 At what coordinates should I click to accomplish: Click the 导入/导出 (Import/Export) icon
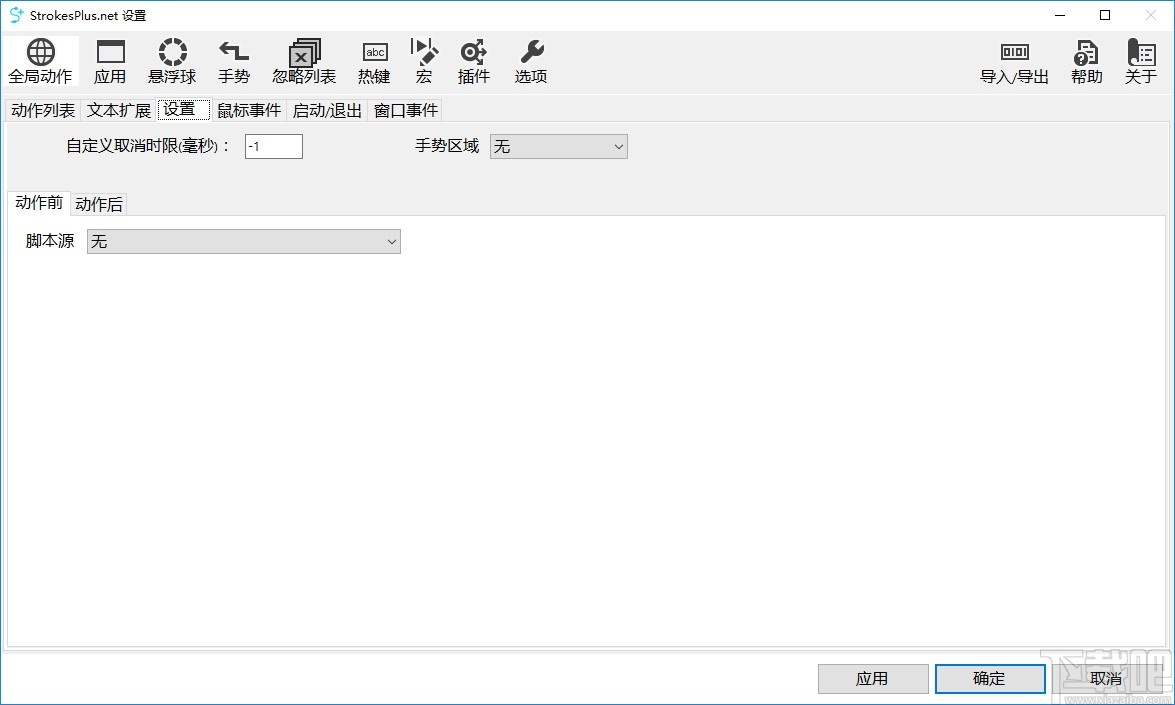click(x=1014, y=60)
